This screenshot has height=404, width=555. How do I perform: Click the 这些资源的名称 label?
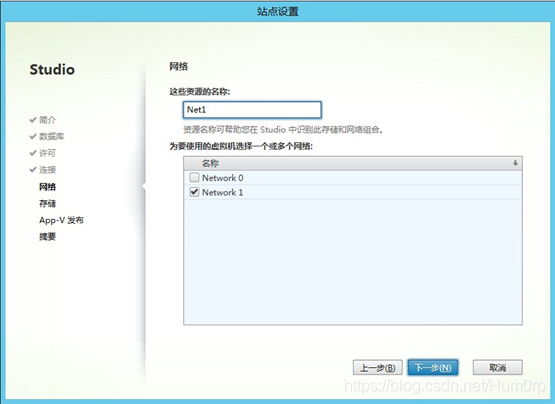coord(200,92)
